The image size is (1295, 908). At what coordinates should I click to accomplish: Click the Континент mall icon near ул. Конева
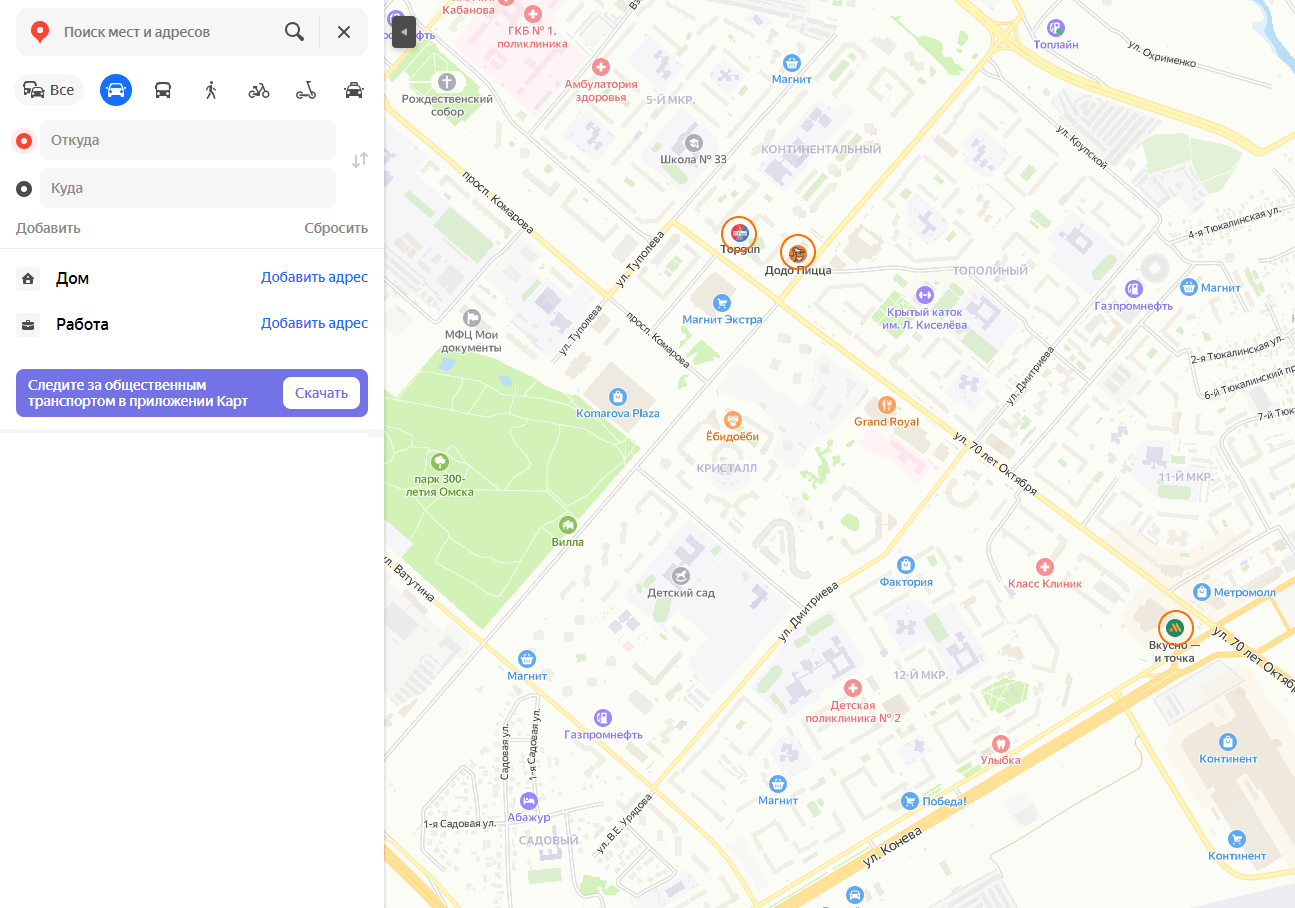point(1228,741)
